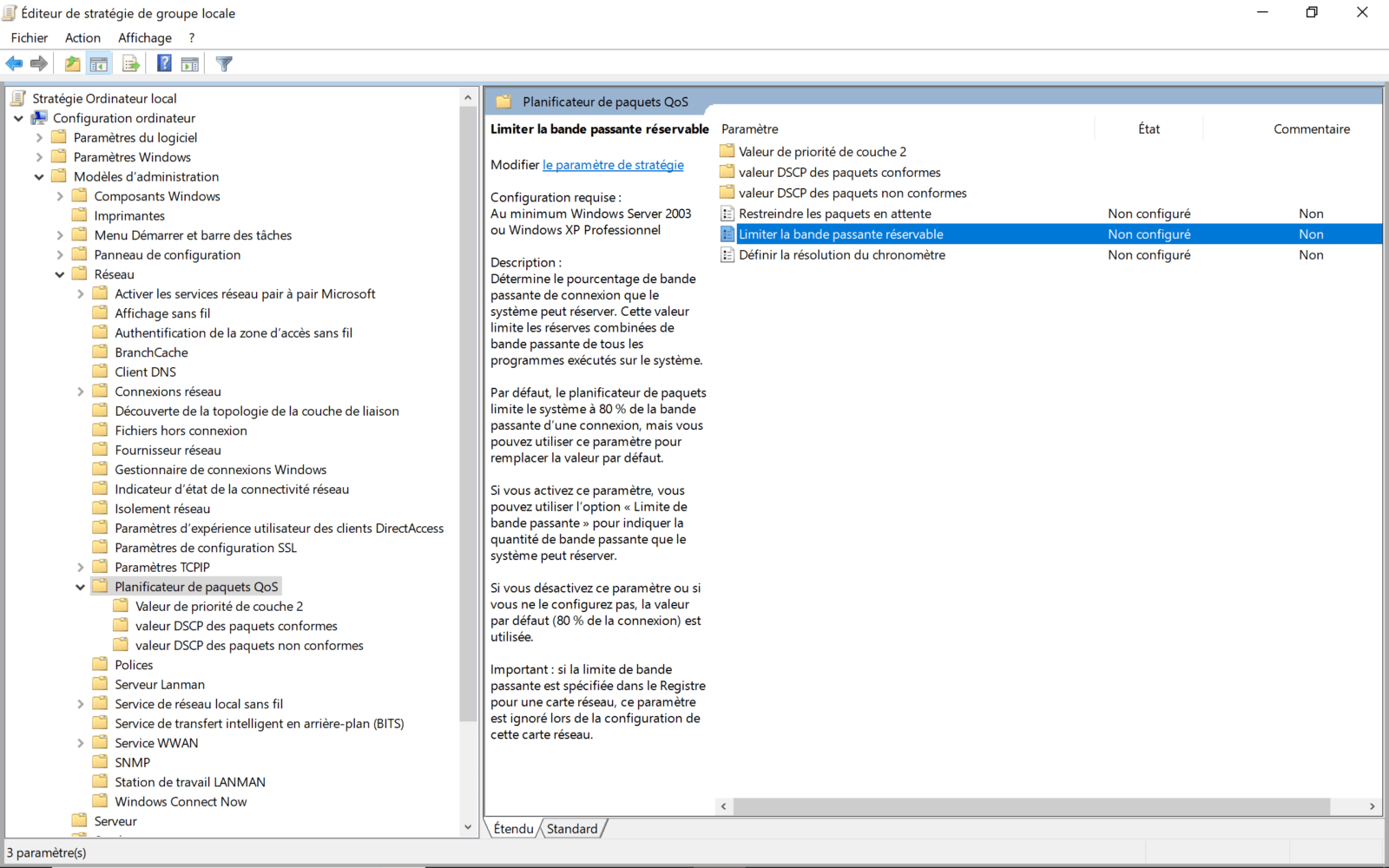Click the Imprimantes folder icon

(x=80, y=215)
